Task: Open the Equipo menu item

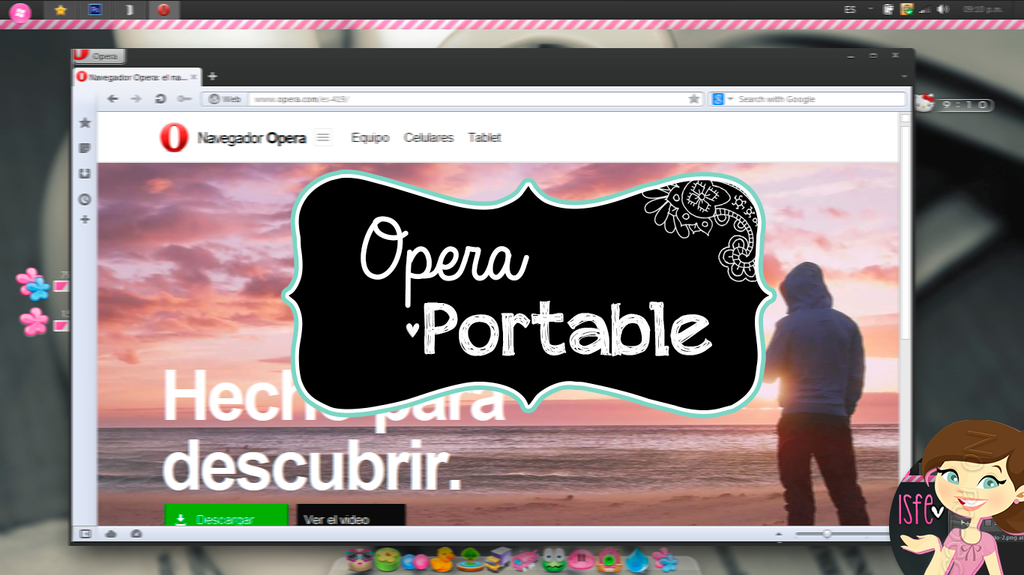Action: [370, 137]
